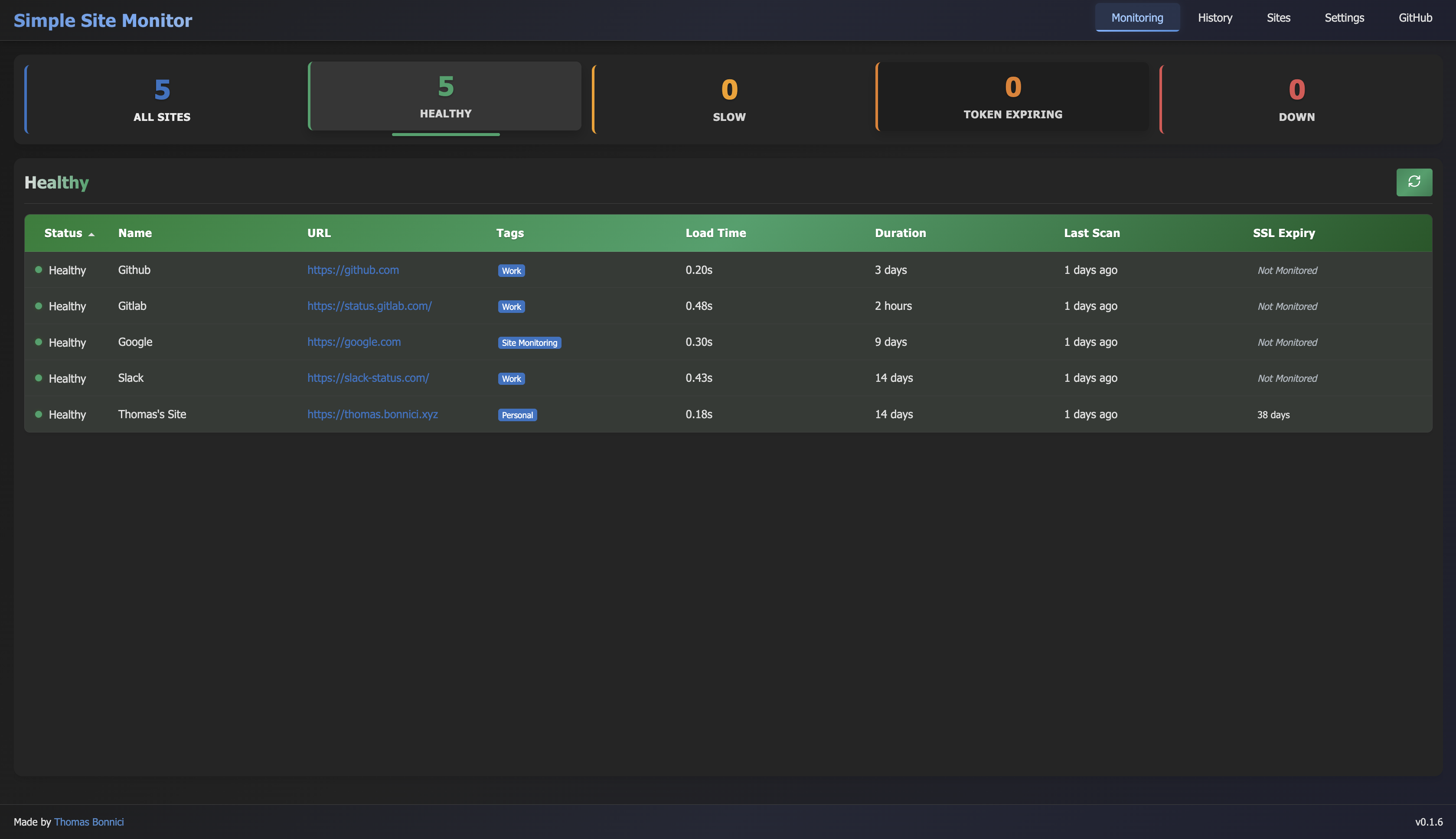Screen dimensions: 1456x839
Task: Click the Slack site name
Action: [131, 378]
